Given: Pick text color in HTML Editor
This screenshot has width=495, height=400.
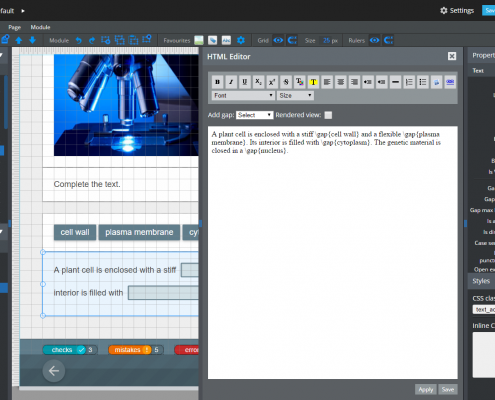Looking at the screenshot, I should (x=299, y=82).
